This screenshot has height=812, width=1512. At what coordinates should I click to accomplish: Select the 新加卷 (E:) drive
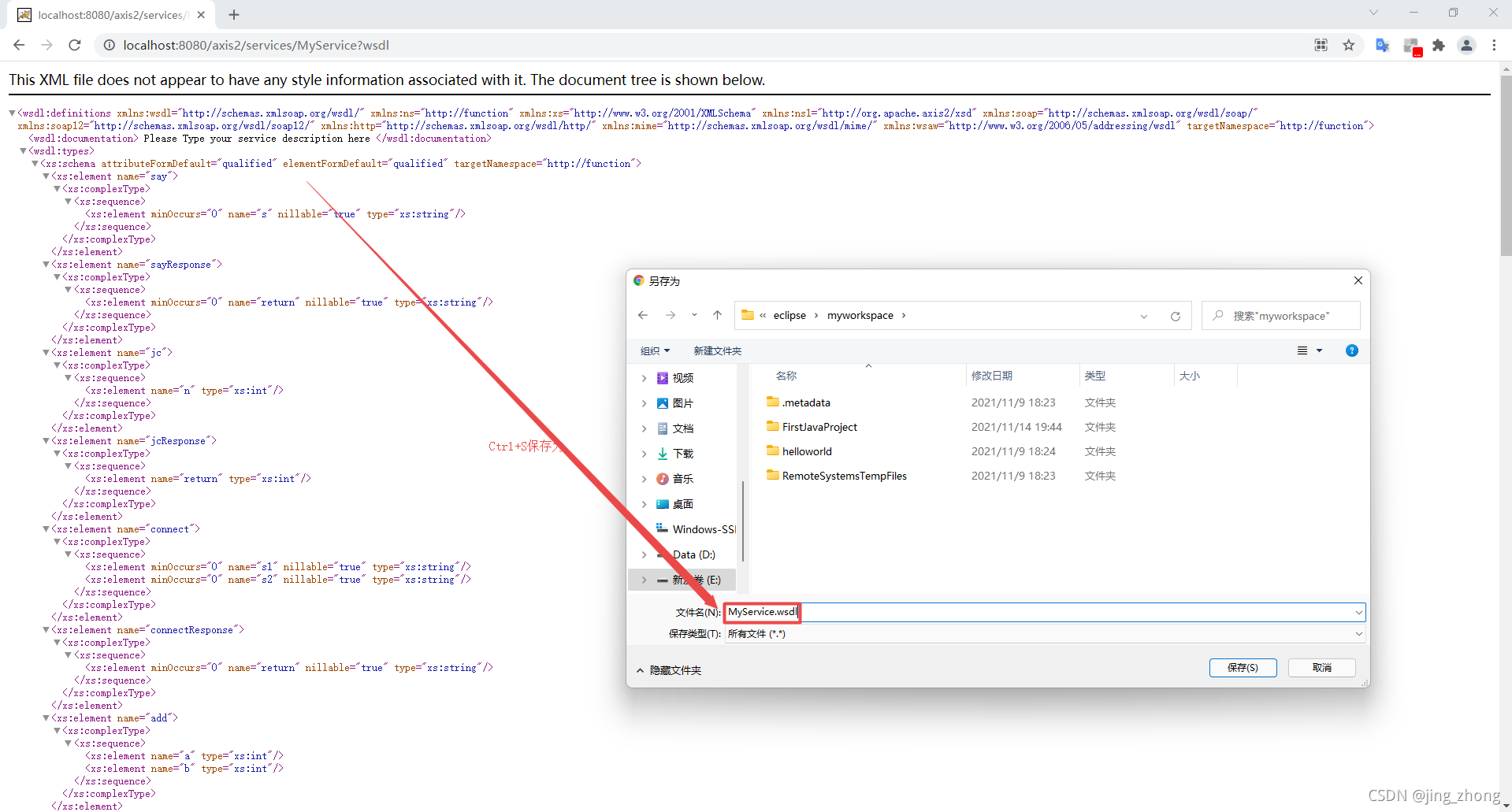(682, 580)
